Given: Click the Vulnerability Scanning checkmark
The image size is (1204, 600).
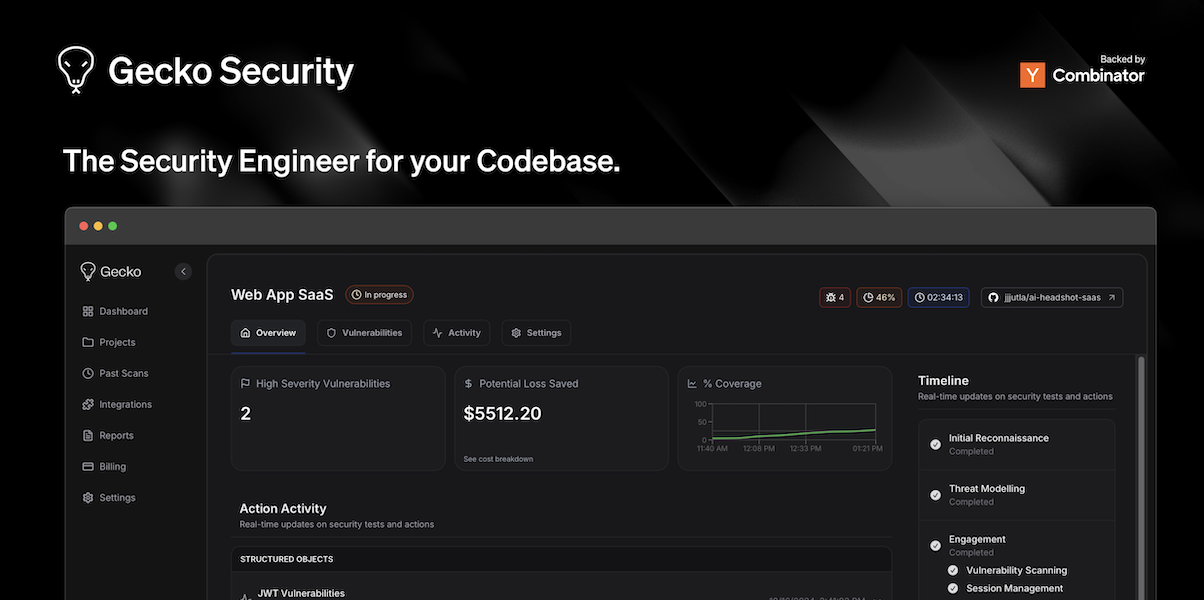Looking at the screenshot, I should click(953, 570).
